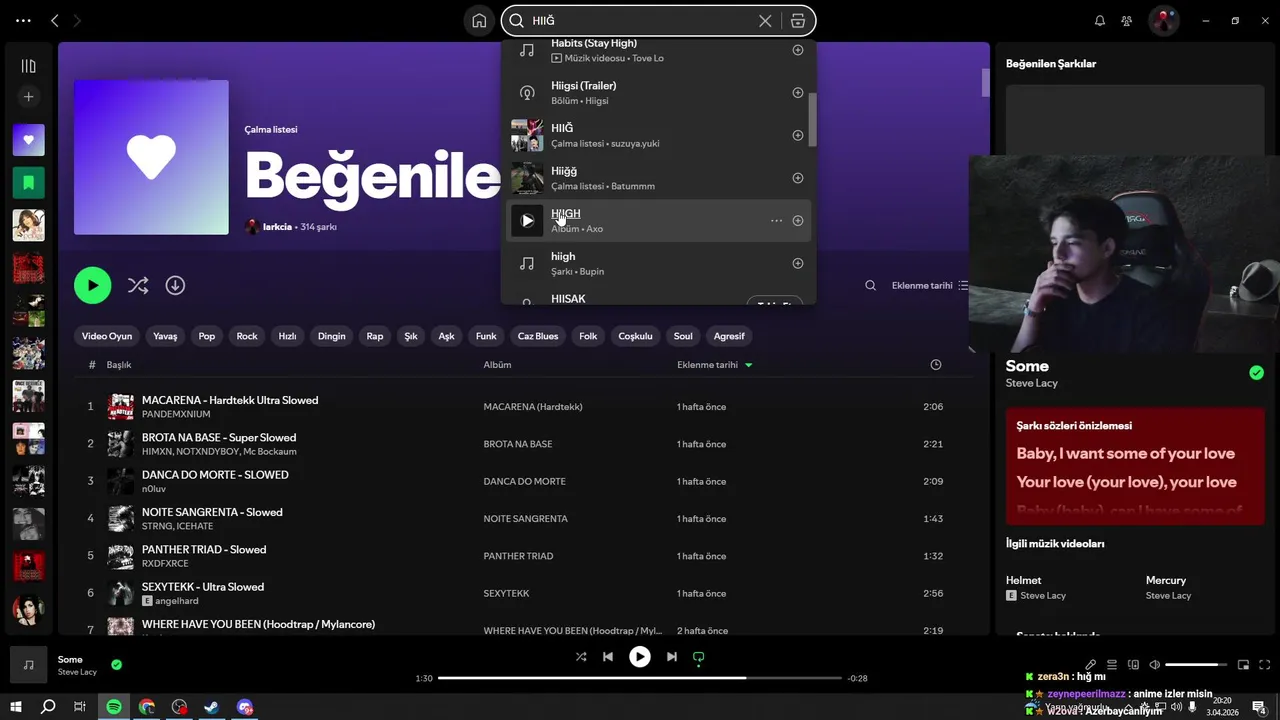Open BROTA NA BASE album link
1280x720 pixels.
(x=517, y=444)
